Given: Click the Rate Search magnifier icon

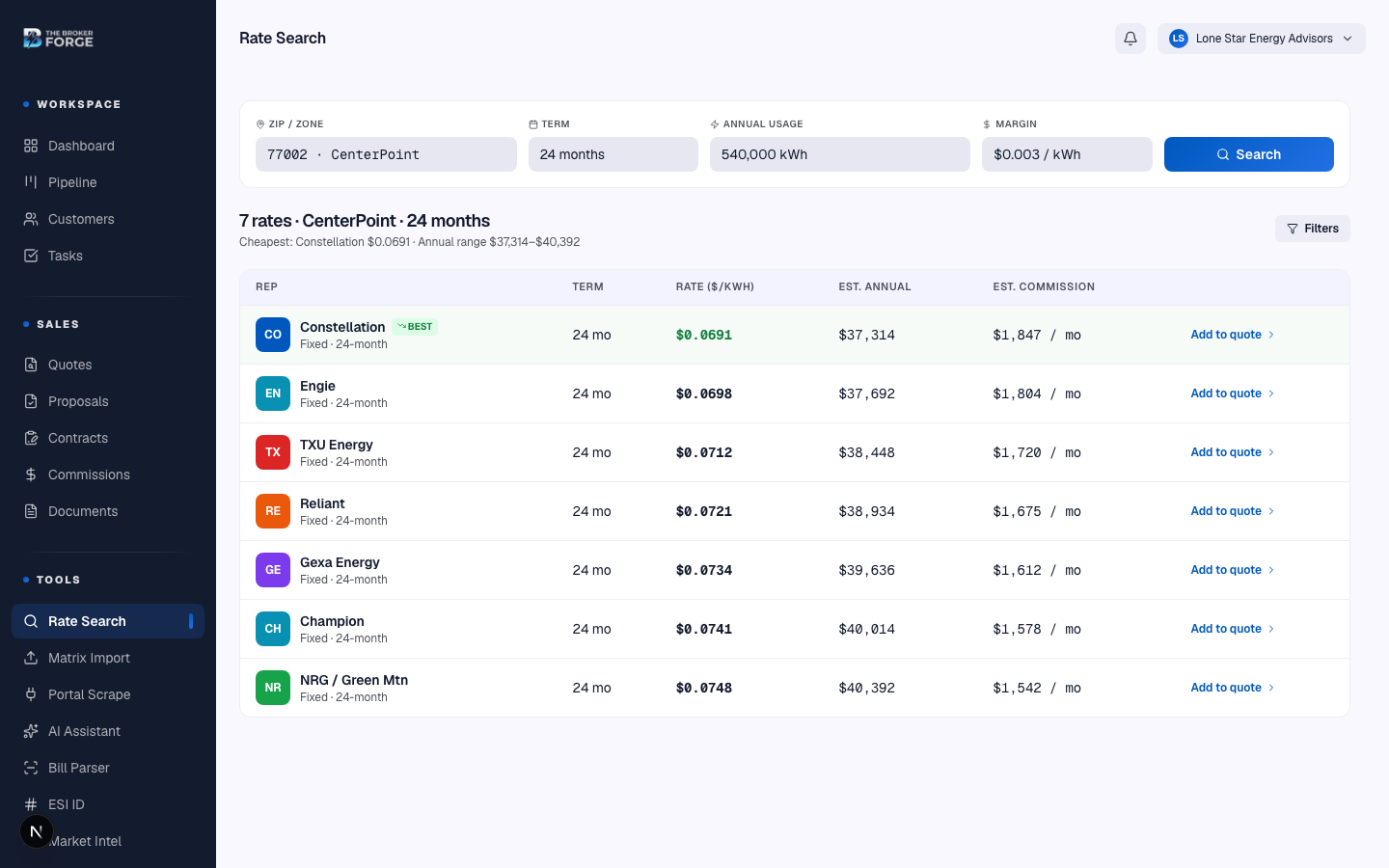Looking at the screenshot, I should (31, 621).
